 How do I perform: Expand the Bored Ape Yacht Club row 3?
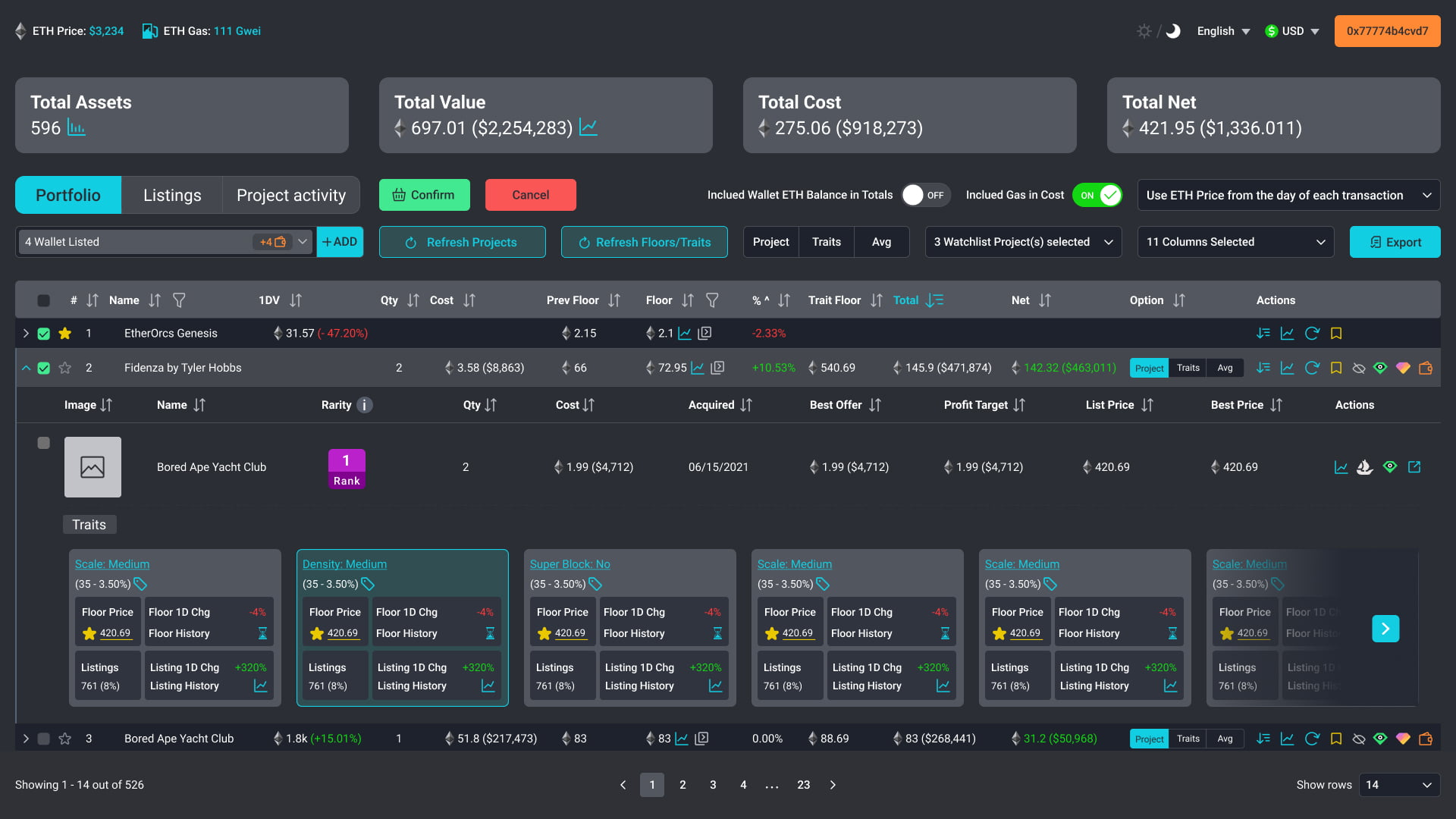coord(26,739)
